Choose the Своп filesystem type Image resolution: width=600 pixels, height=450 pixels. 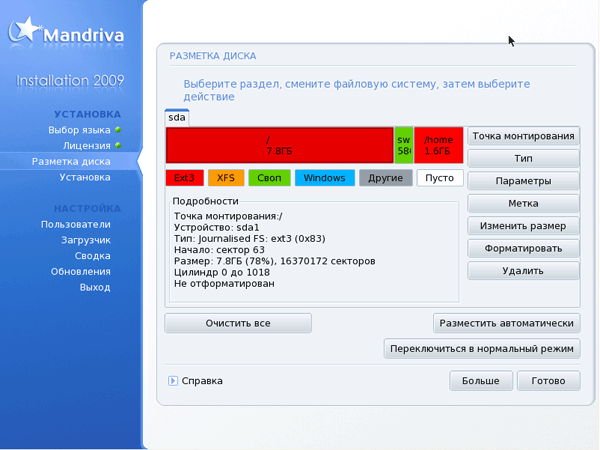tap(269, 178)
